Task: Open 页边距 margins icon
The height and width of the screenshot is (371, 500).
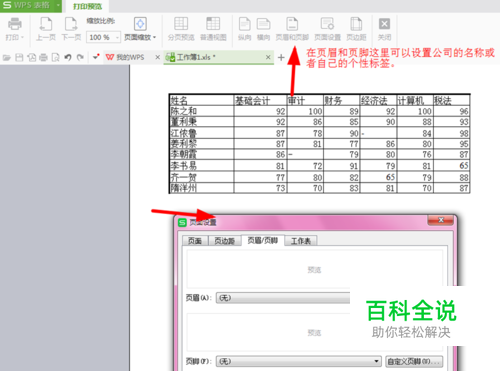Action: tap(356, 24)
